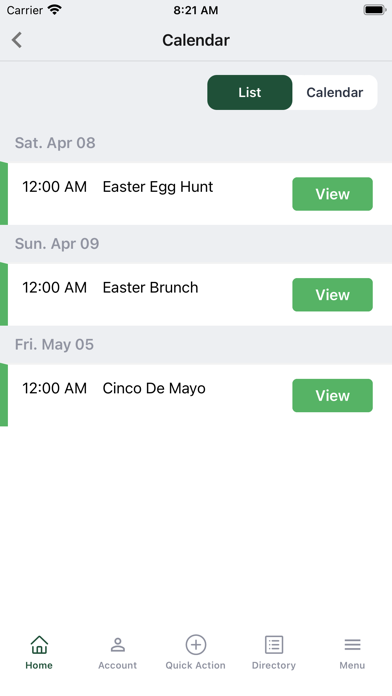Tap the battery status icon
This screenshot has width=392, height=696.
point(375,10)
